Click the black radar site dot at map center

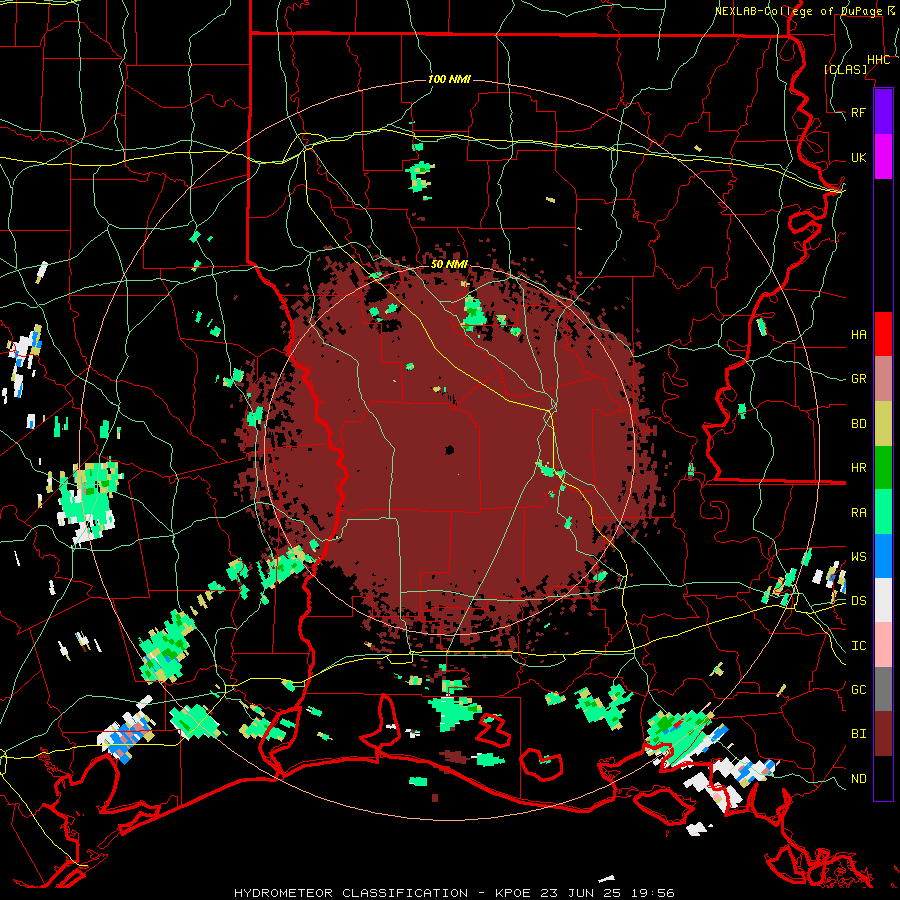449,449
